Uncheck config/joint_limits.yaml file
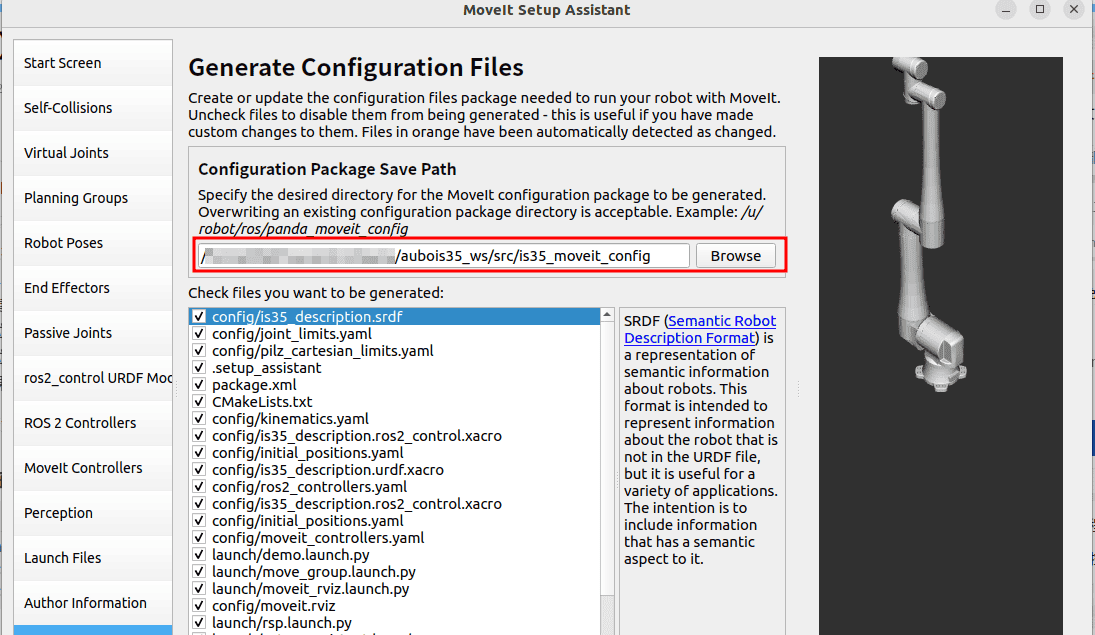 pyautogui.click(x=199, y=334)
